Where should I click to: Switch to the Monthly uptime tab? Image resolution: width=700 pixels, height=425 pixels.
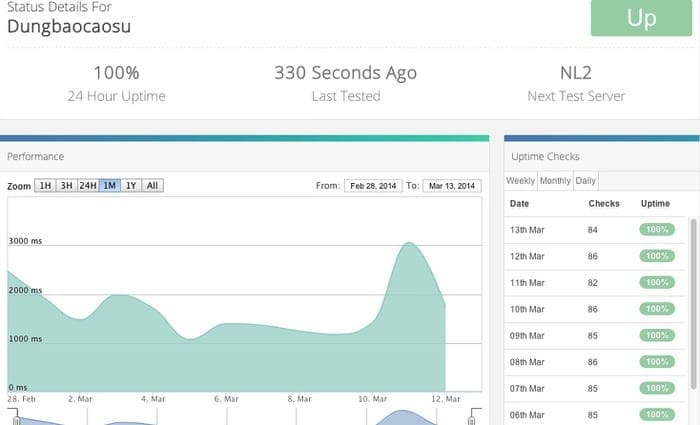[555, 181]
